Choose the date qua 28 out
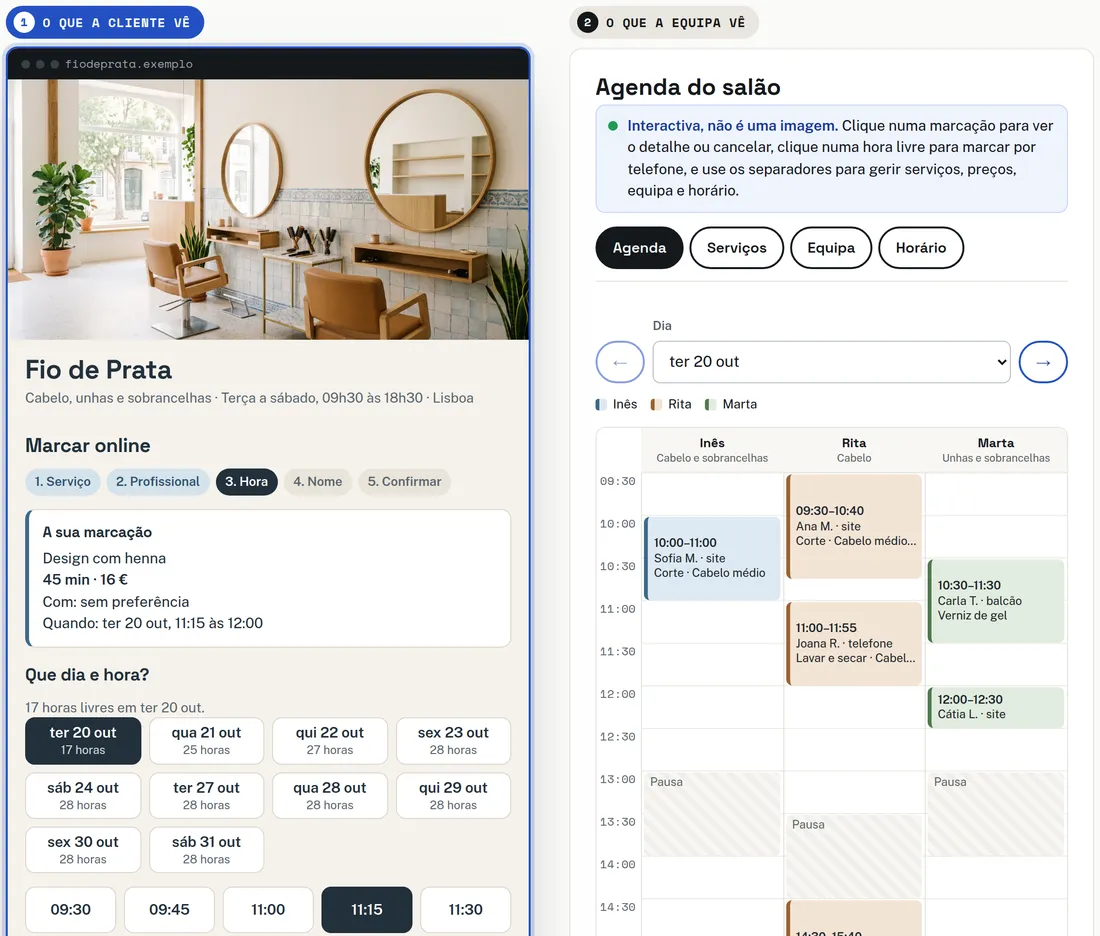The width and height of the screenshot is (1100, 936). pos(330,796)
